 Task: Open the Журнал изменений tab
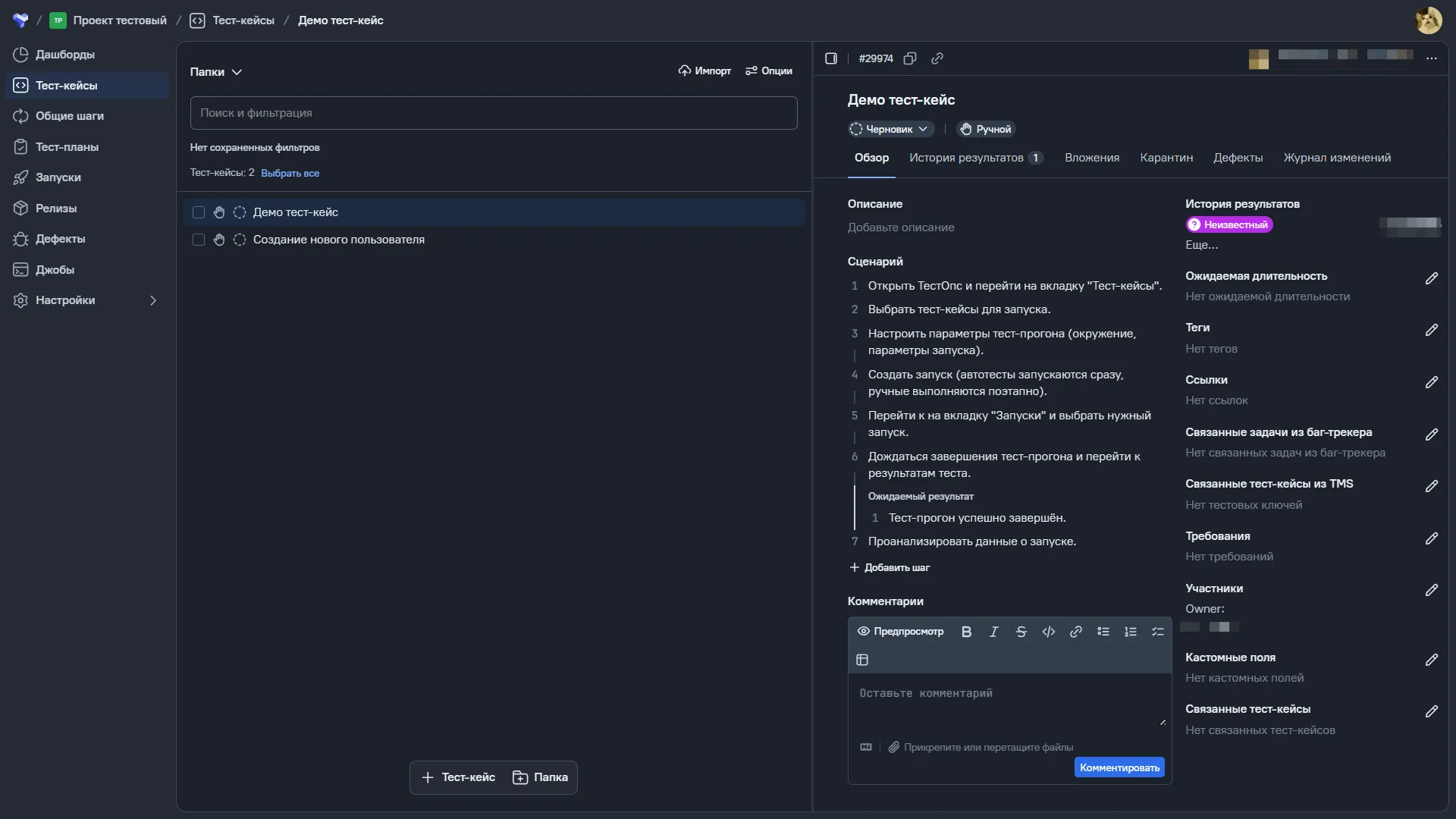[x=1337, y=158]
